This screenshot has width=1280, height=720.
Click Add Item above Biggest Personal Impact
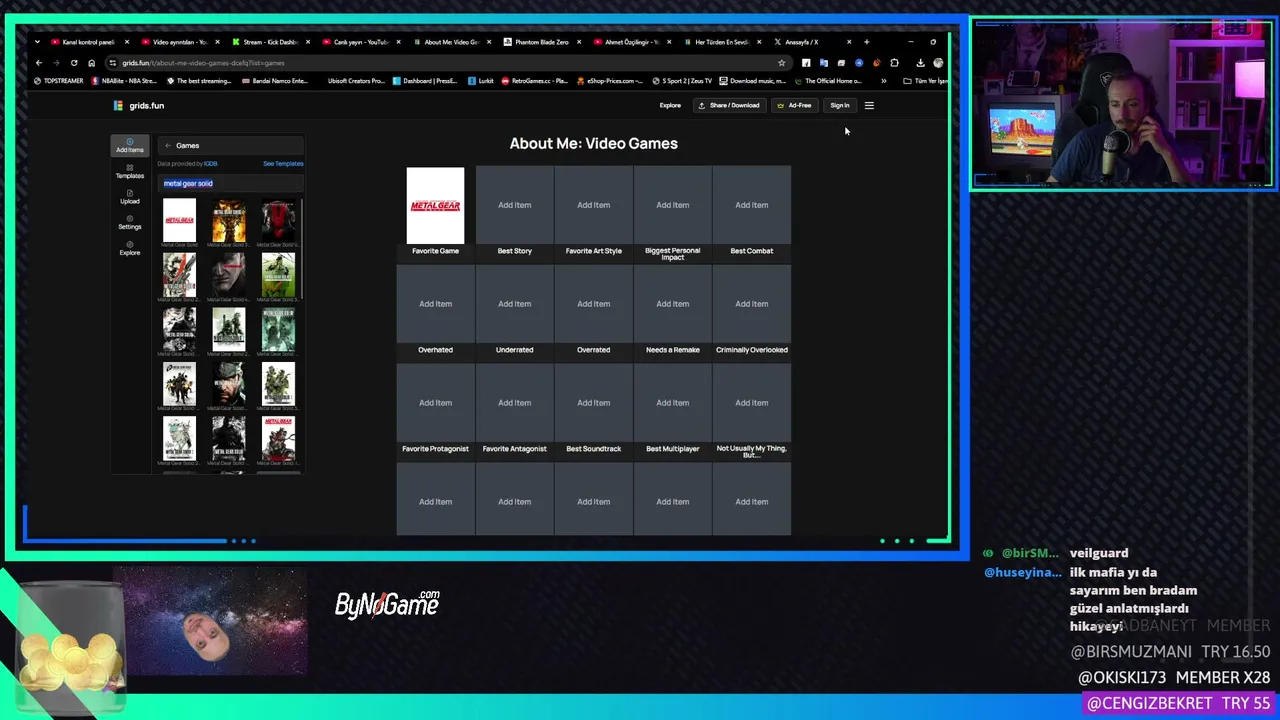click(673, 205)
